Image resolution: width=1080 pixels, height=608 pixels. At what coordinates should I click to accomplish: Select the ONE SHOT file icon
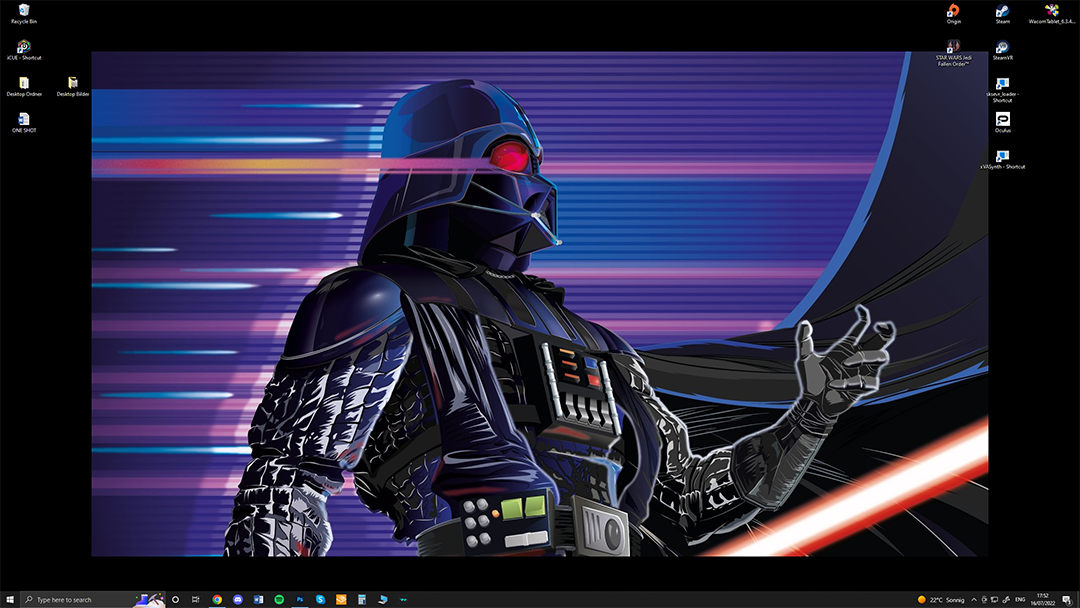tap(24, 123)
